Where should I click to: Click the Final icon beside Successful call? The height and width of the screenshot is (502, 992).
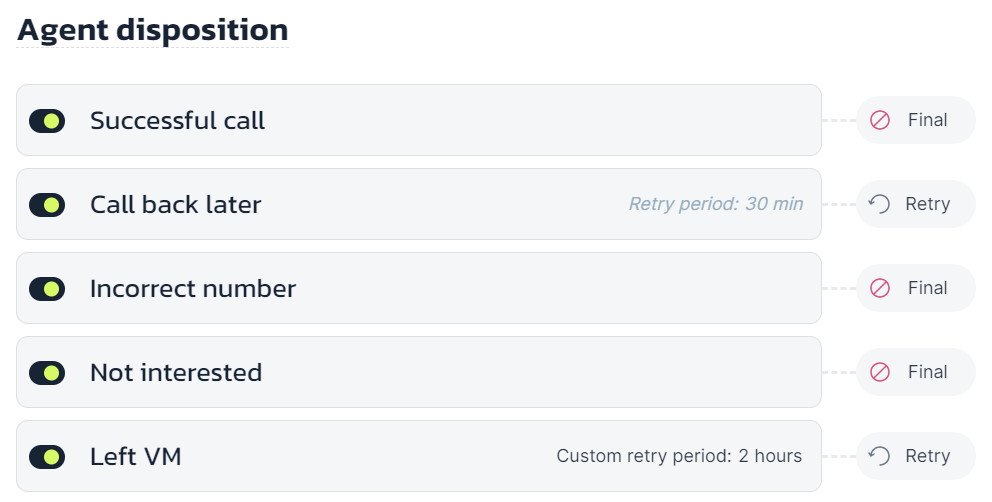pyautogui.click(x=880, y=120)
